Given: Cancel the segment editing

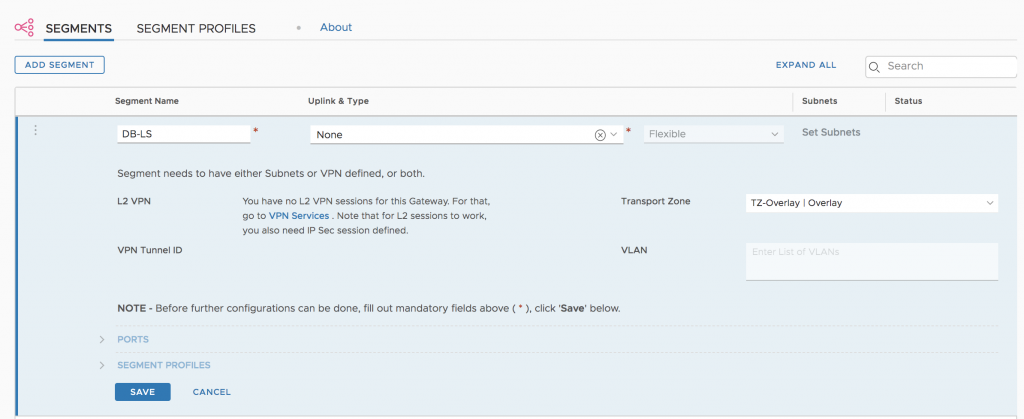Looking at the screenshot, I should (212, 392).
